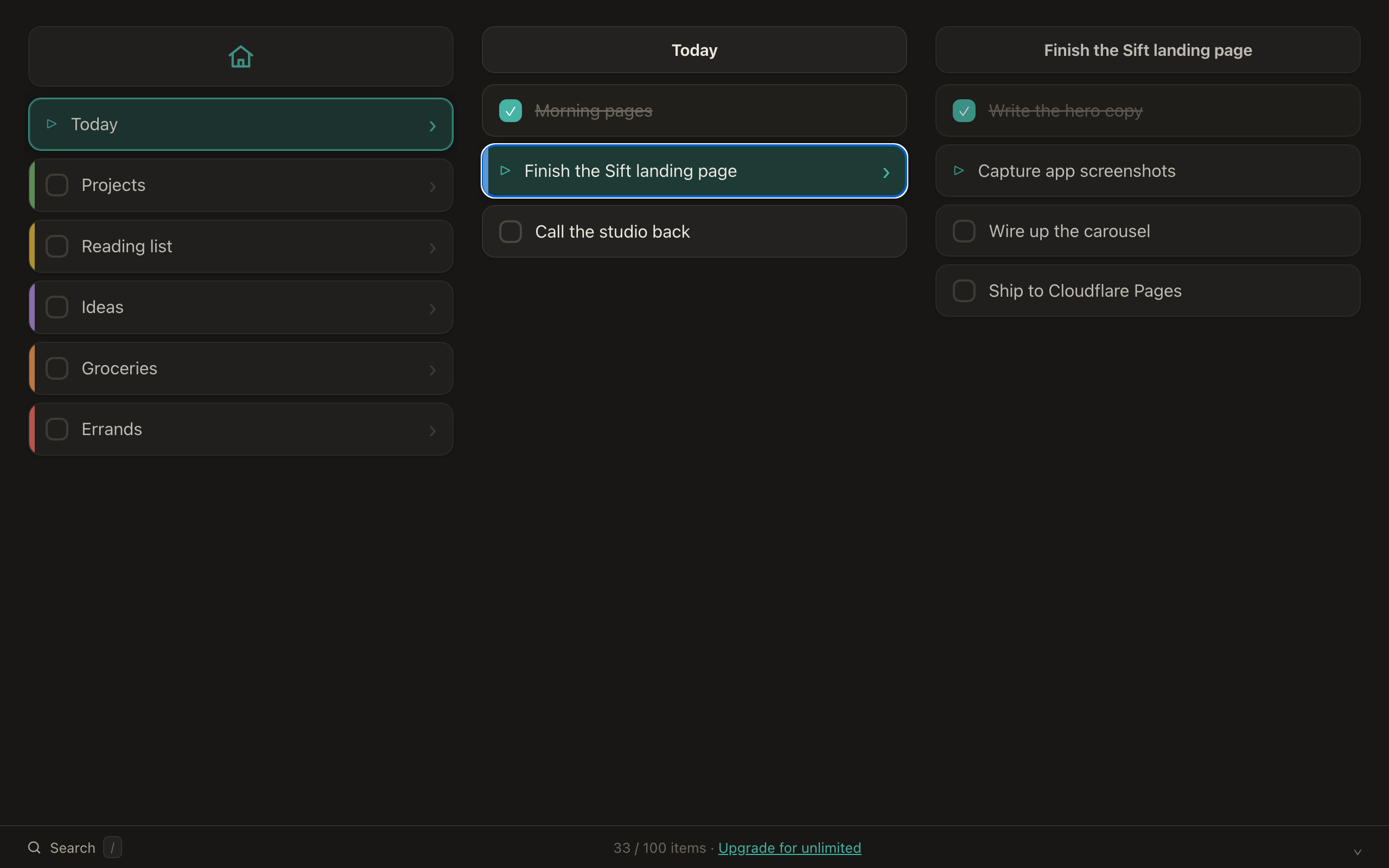Image resolution: width=1389 pixels, height=868 pixels.
Task: Click the yellow color bar on Reading list
Action: [32, 246]
